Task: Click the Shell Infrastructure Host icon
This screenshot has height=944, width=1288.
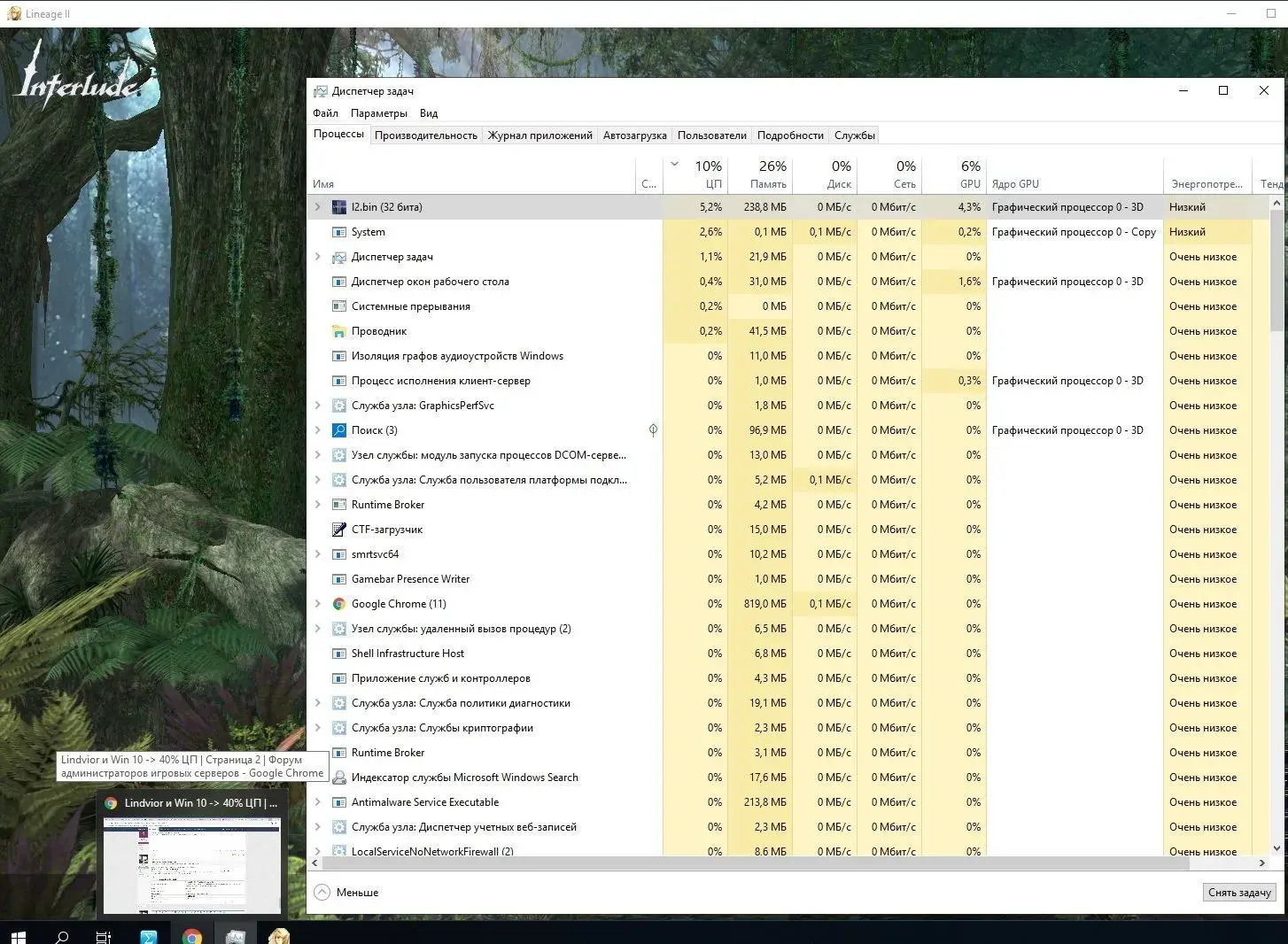Action: (x=338, y=654)
